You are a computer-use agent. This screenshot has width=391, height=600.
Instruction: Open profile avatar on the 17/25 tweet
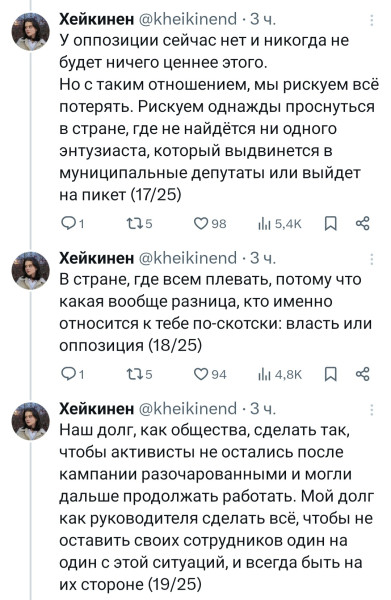coord(31,31)
